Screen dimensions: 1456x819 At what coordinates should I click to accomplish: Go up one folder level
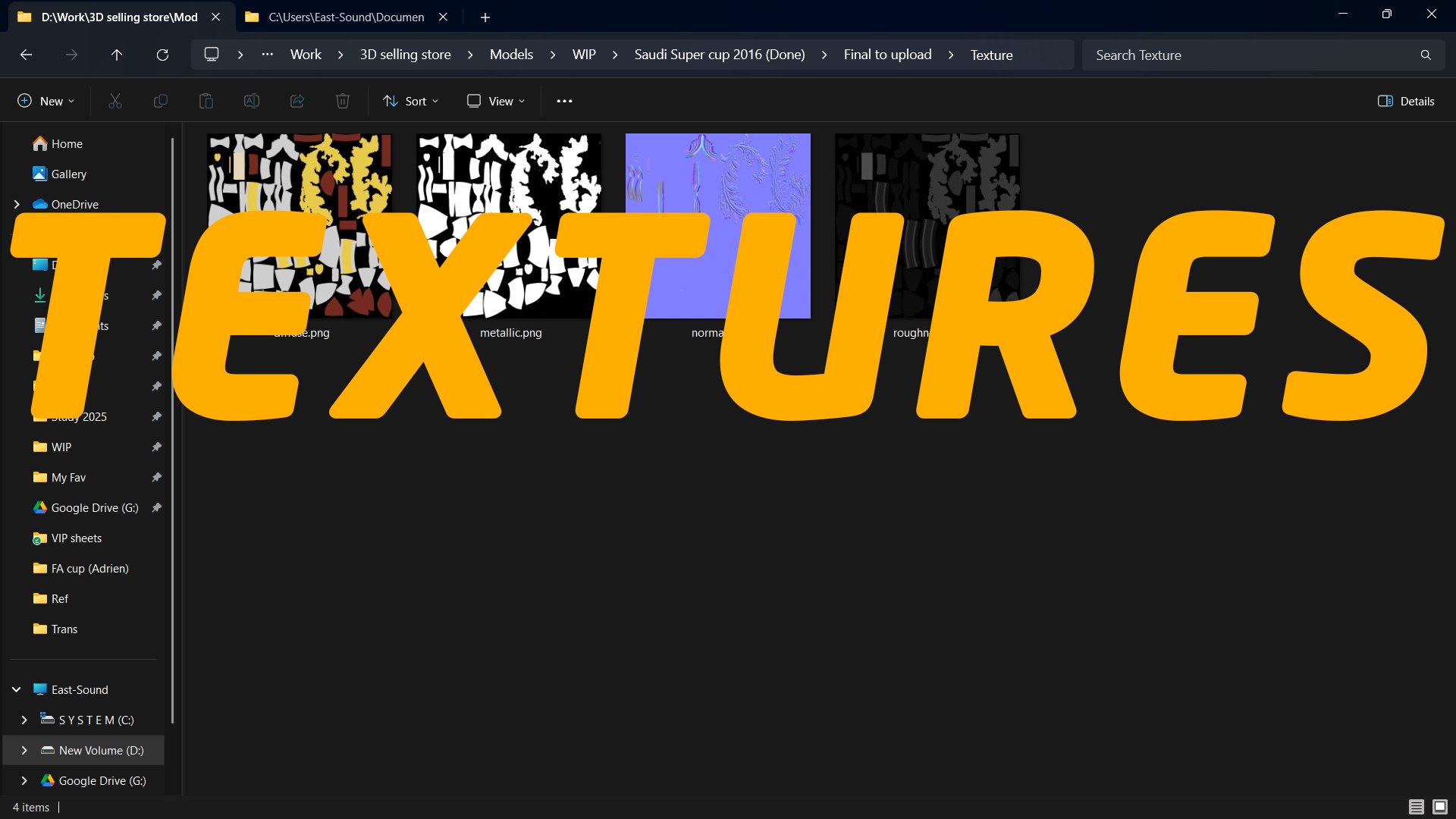pyautogui.click(x=117, y=55)
